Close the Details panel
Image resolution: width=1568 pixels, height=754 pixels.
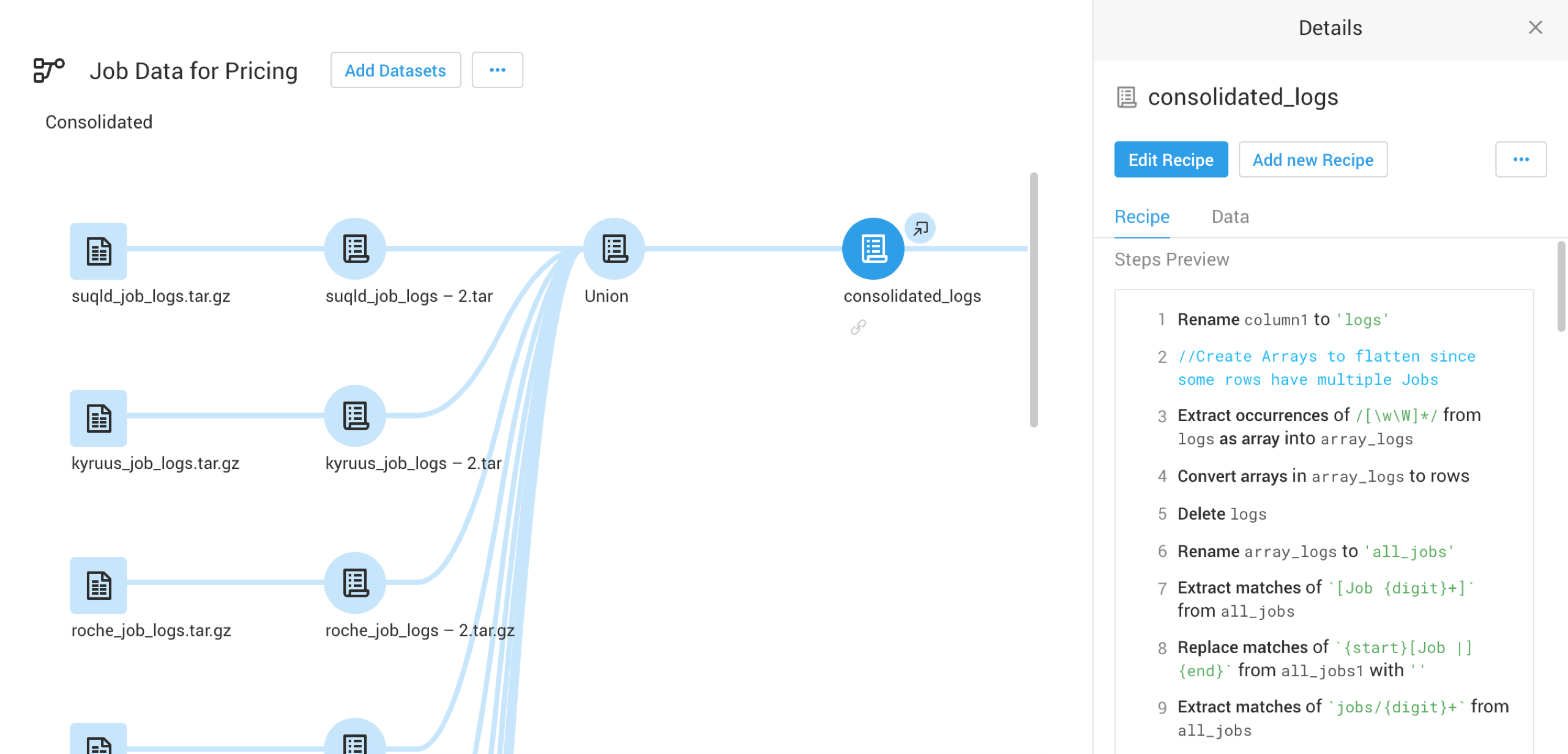(x=1534, y=28)
